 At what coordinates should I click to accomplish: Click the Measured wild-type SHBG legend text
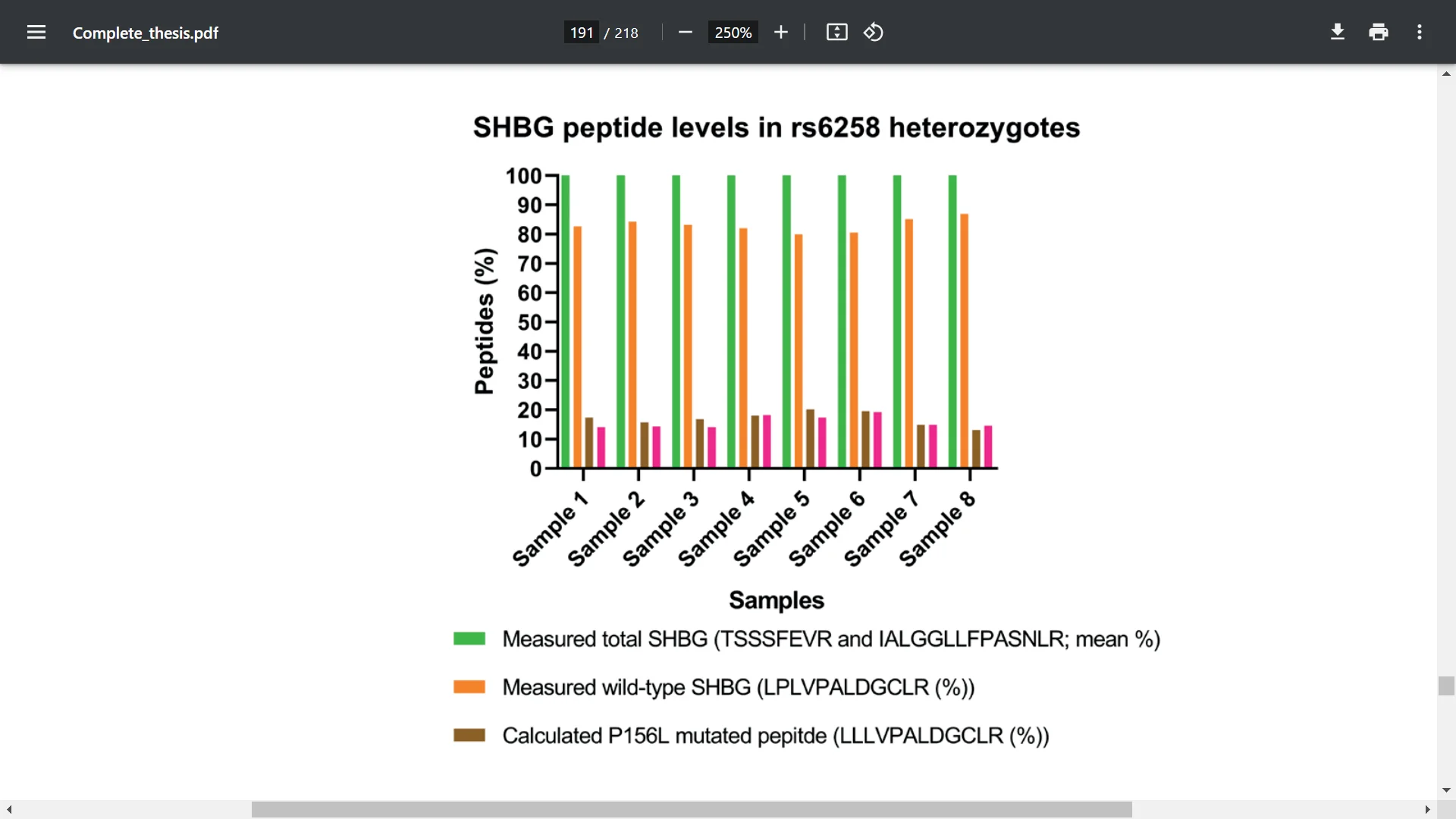(739, 687)
